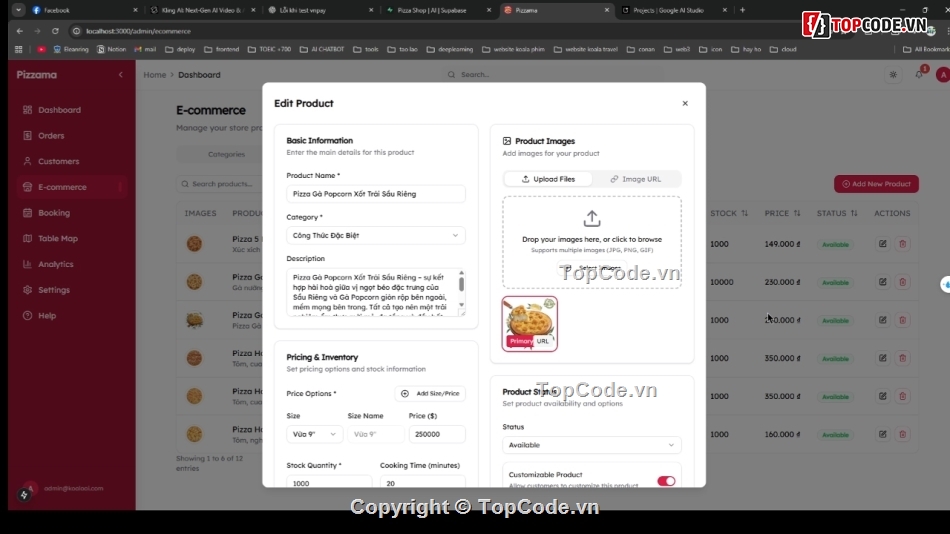Image resolution: width=950 pixels, height=534 pixels.
Task: Click the delete icon for first product row
Action: [x=902, y=244]
